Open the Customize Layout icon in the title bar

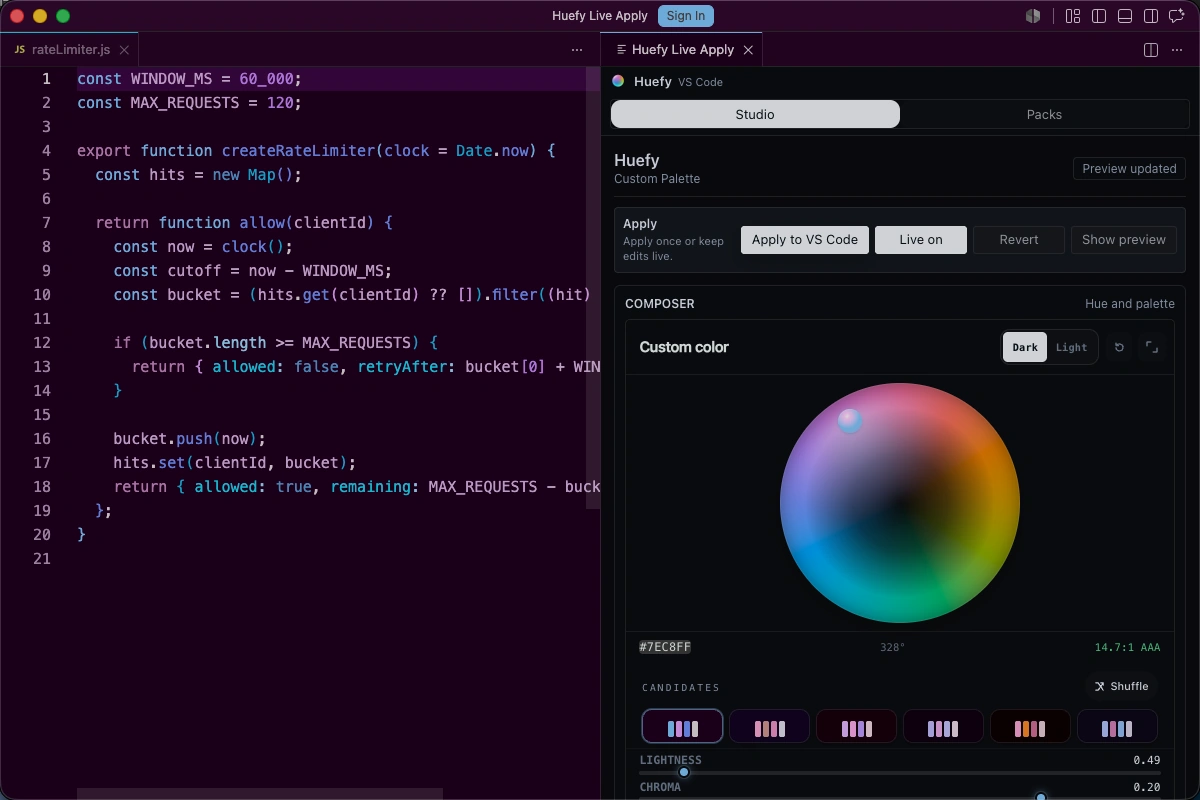pos(1073,16)
